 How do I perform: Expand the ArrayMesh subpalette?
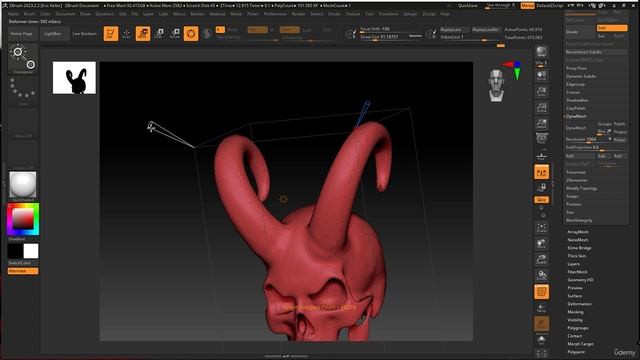tap(578, 232)
